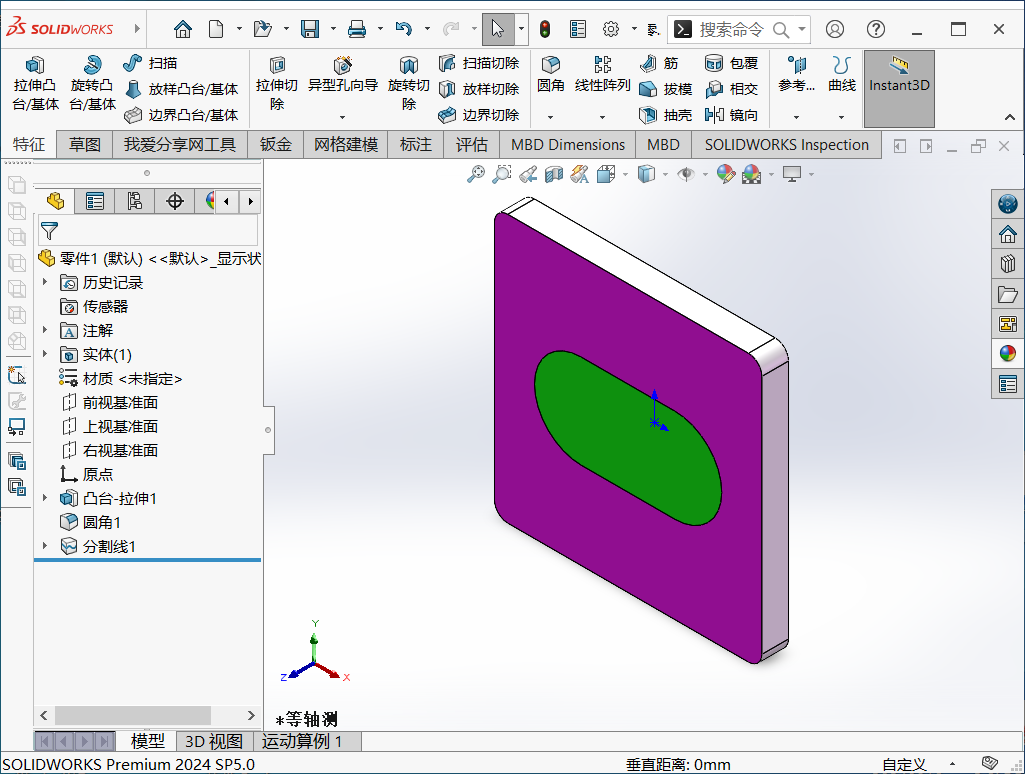The image size is (1025, 774).
Task: Switch to the 评估 ribbon tab
Action: tap(471, 144)
